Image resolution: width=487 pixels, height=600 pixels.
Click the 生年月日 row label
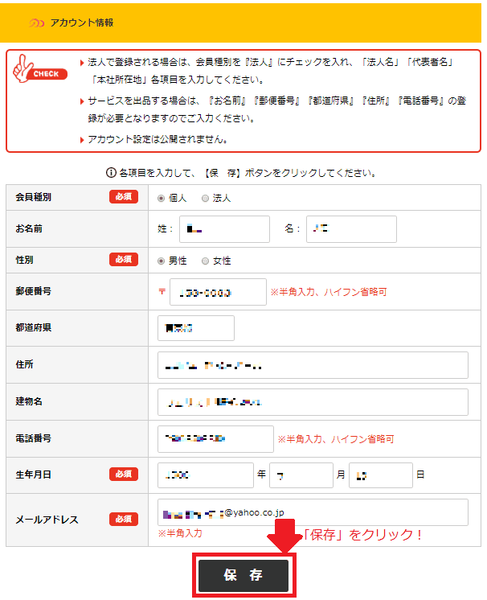[33, 475]
